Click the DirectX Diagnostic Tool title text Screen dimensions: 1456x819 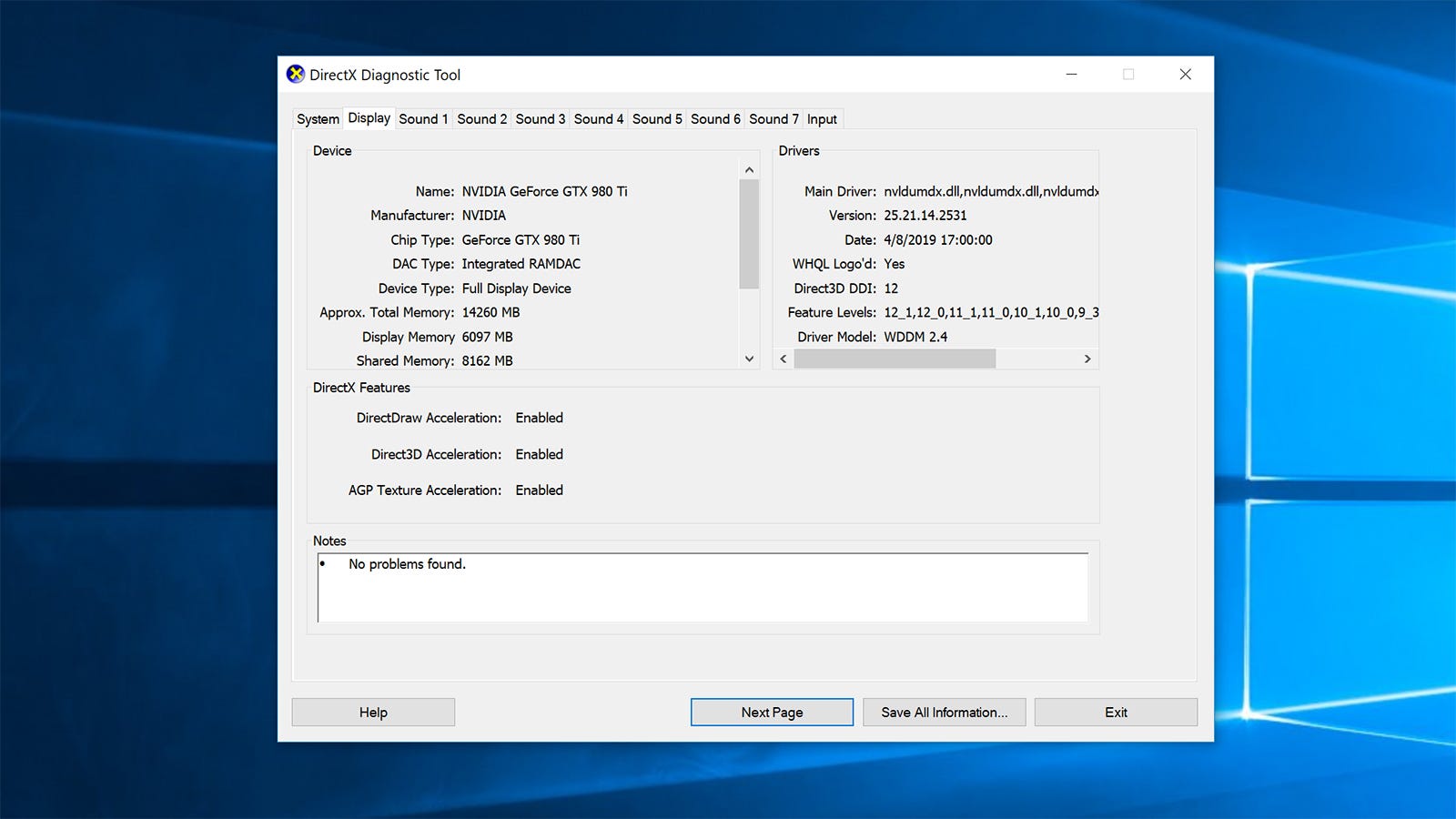tap(385, 75)
